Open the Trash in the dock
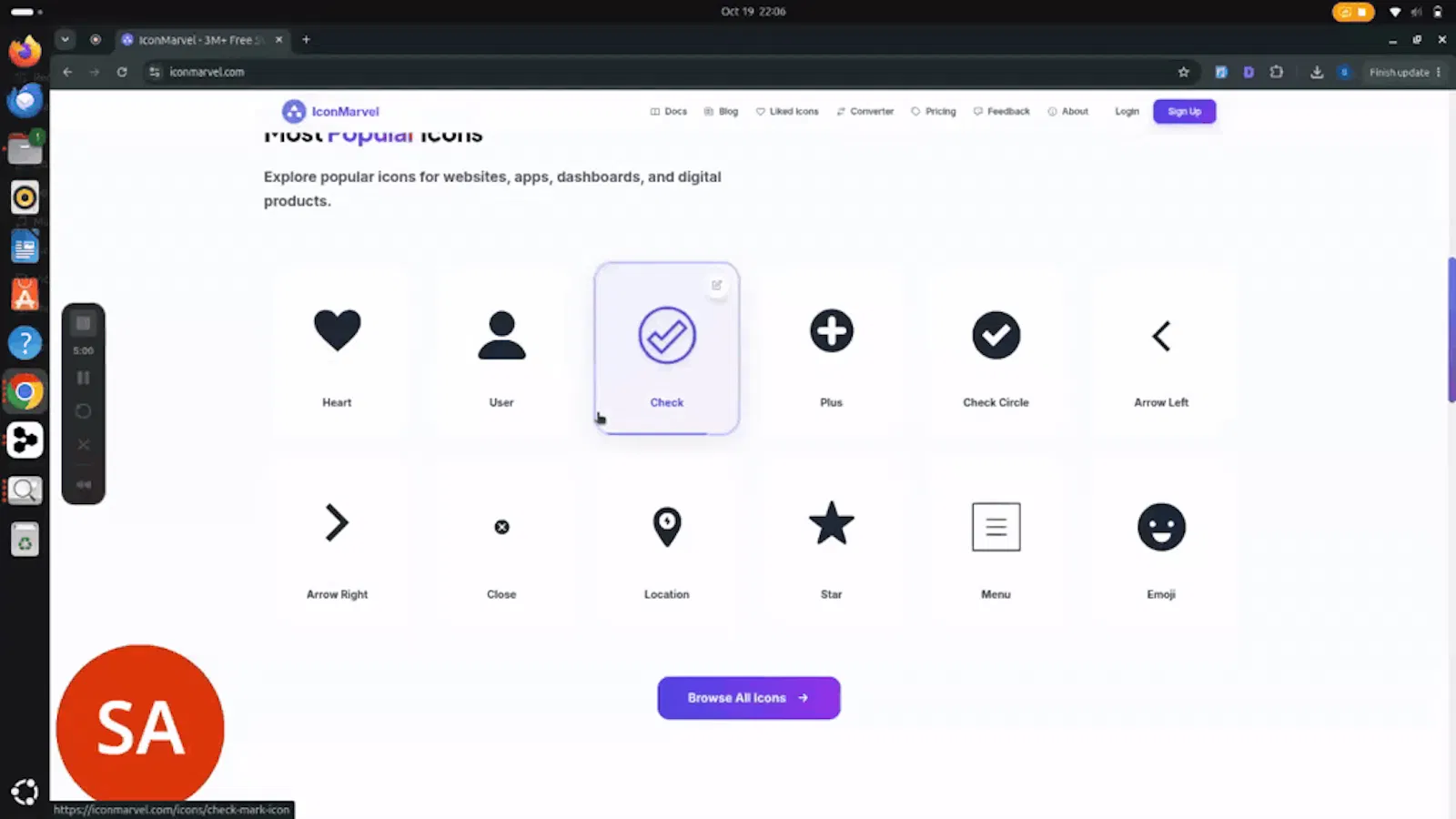 pos(25,541)
